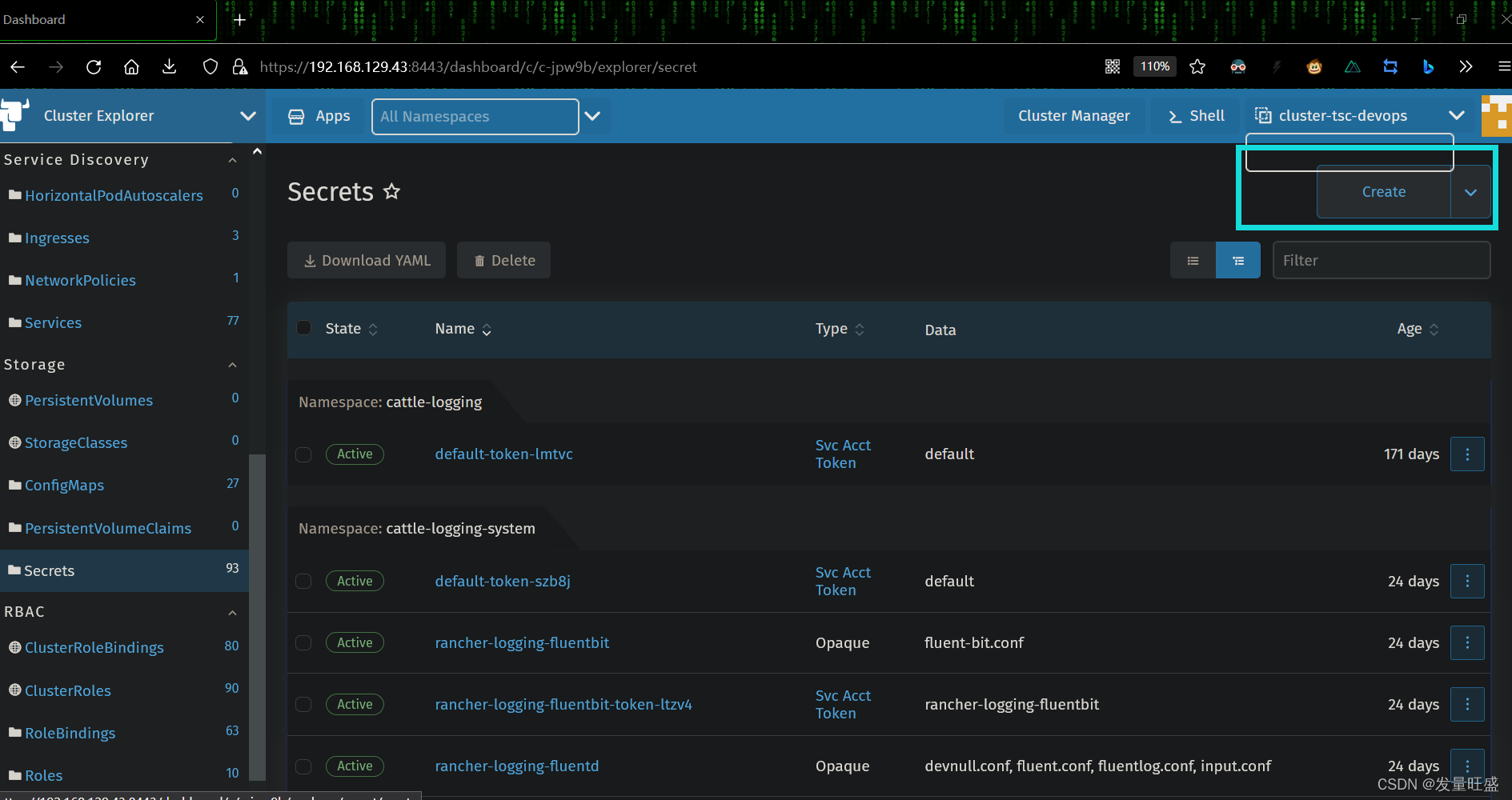Open the Bing extension icon

pyautogui.click(x=1428, y=66)
